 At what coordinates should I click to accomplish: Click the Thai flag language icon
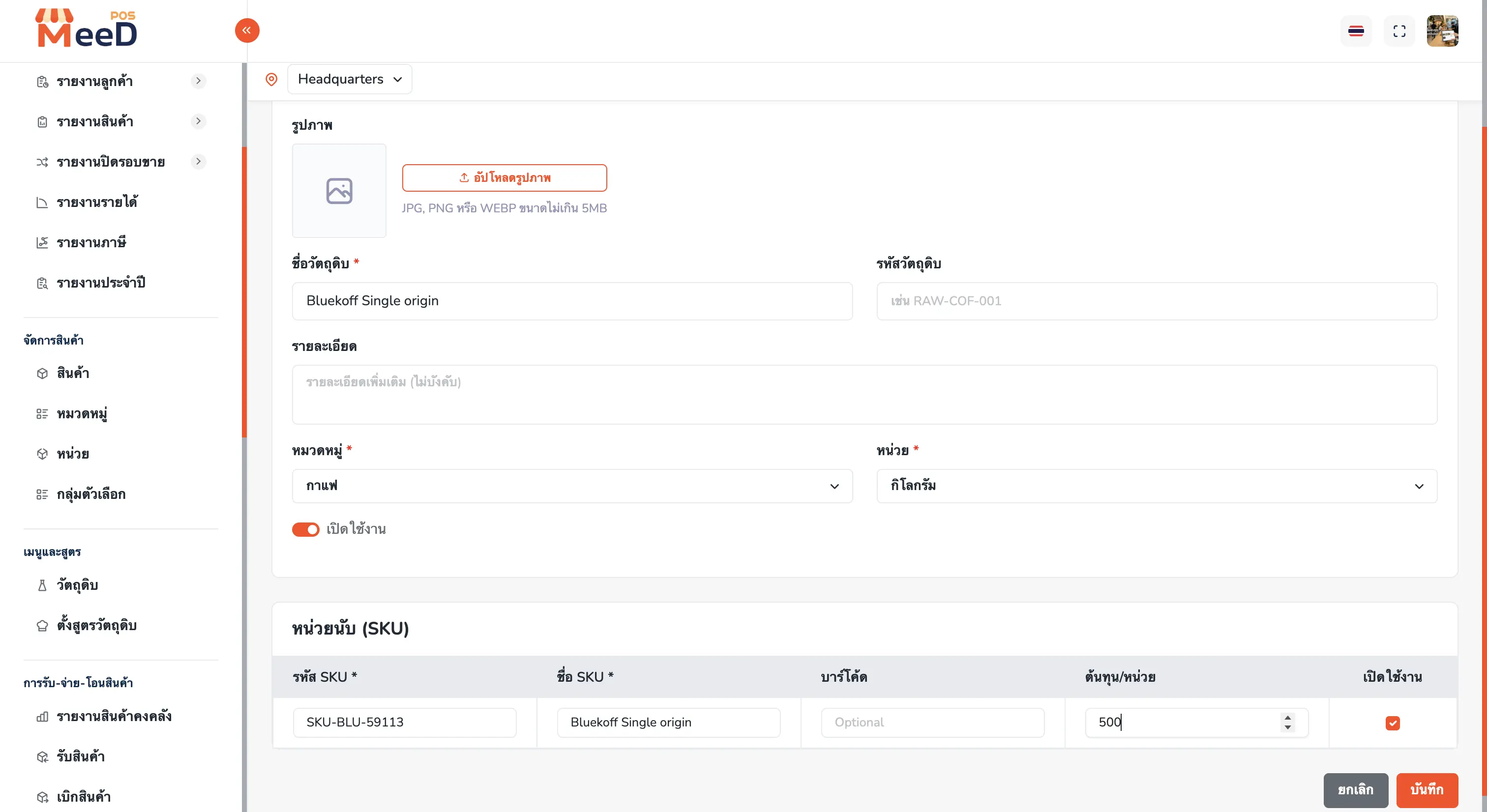coord(1356,31)
